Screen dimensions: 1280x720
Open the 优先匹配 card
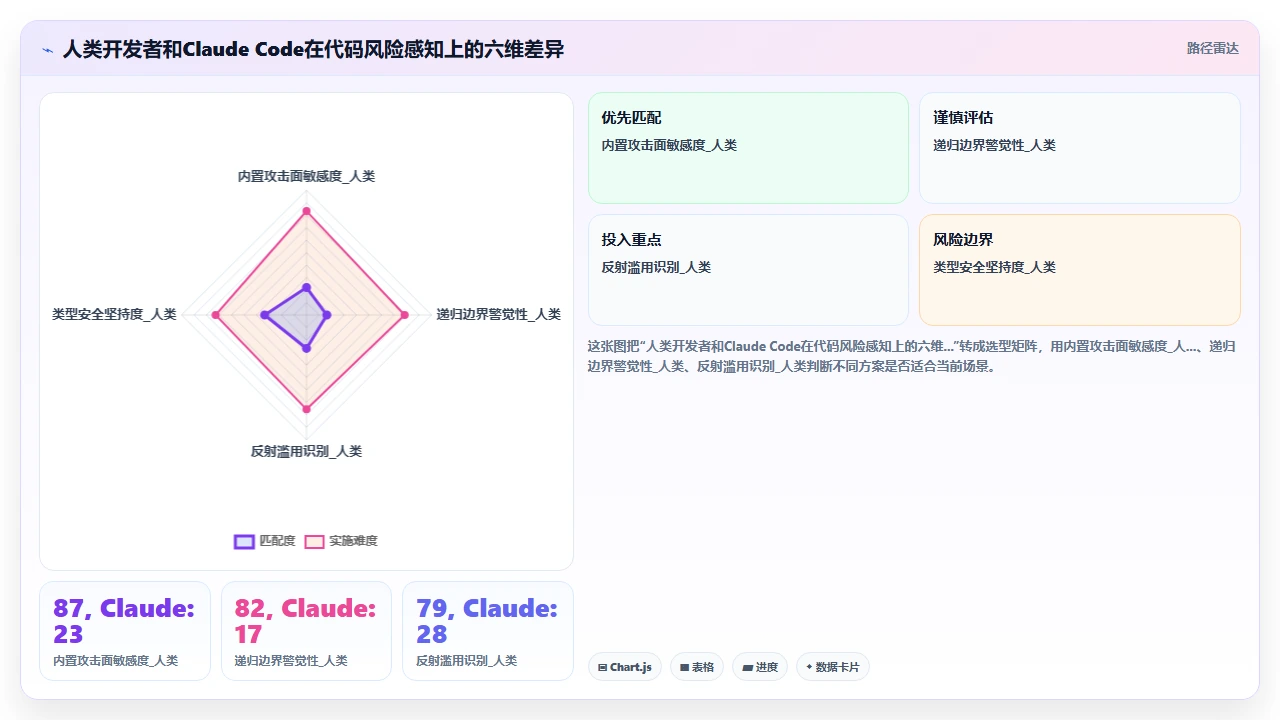coord(748,148)
